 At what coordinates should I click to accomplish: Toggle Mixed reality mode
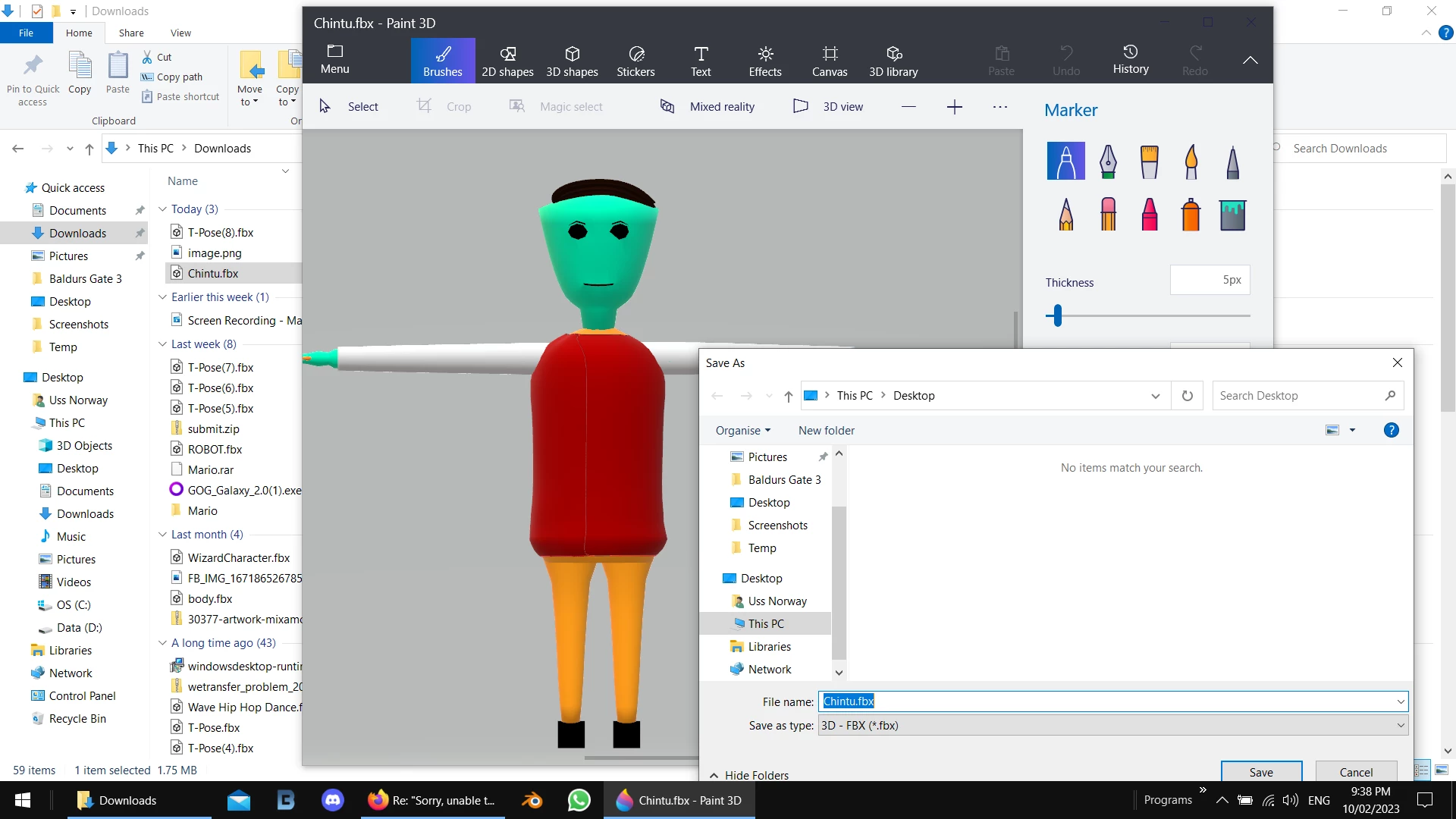pyautogui.click(x=708, y=107)
